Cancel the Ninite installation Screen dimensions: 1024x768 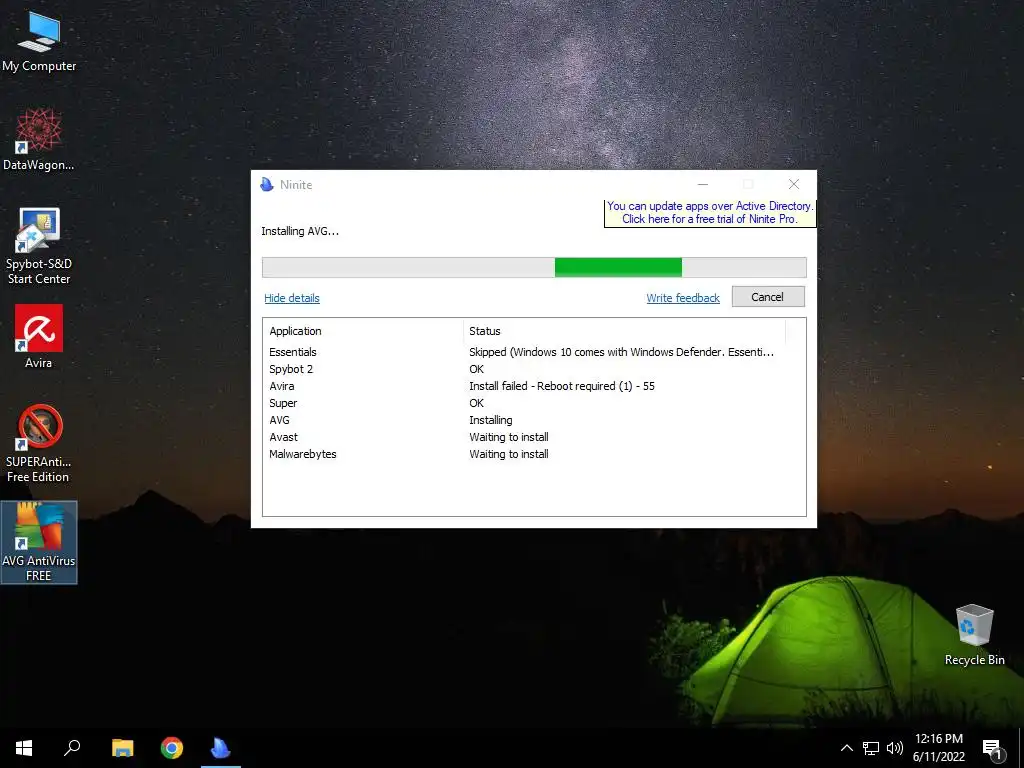point(768,296)
